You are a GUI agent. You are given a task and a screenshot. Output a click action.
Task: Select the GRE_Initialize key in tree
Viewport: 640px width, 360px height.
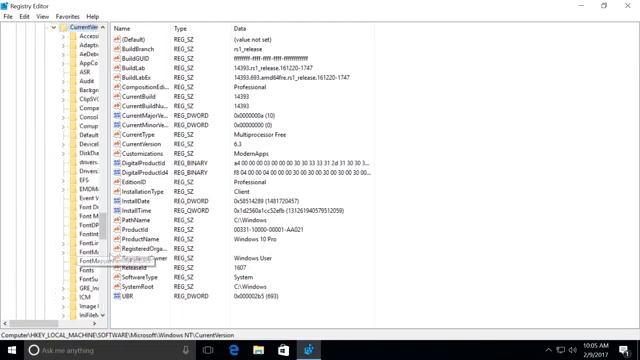89,288
